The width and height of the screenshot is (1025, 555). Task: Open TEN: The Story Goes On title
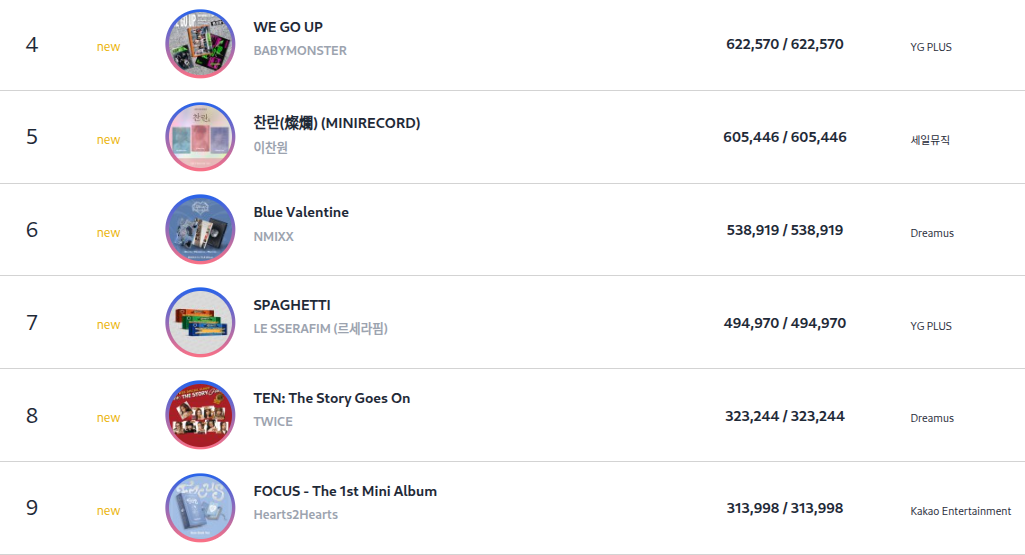coord(332,398)
